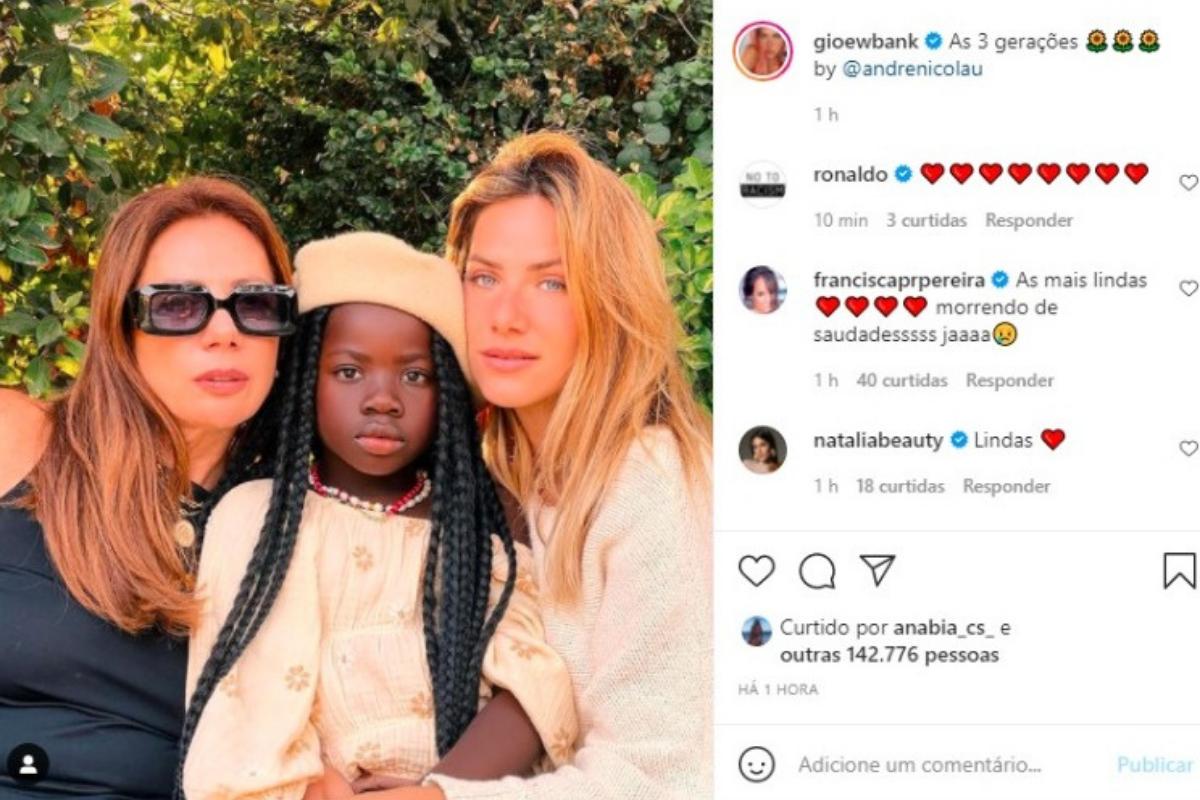Reply to franciscaprpereira's comment
1200x800 pixels.
tap(1010, 380)
